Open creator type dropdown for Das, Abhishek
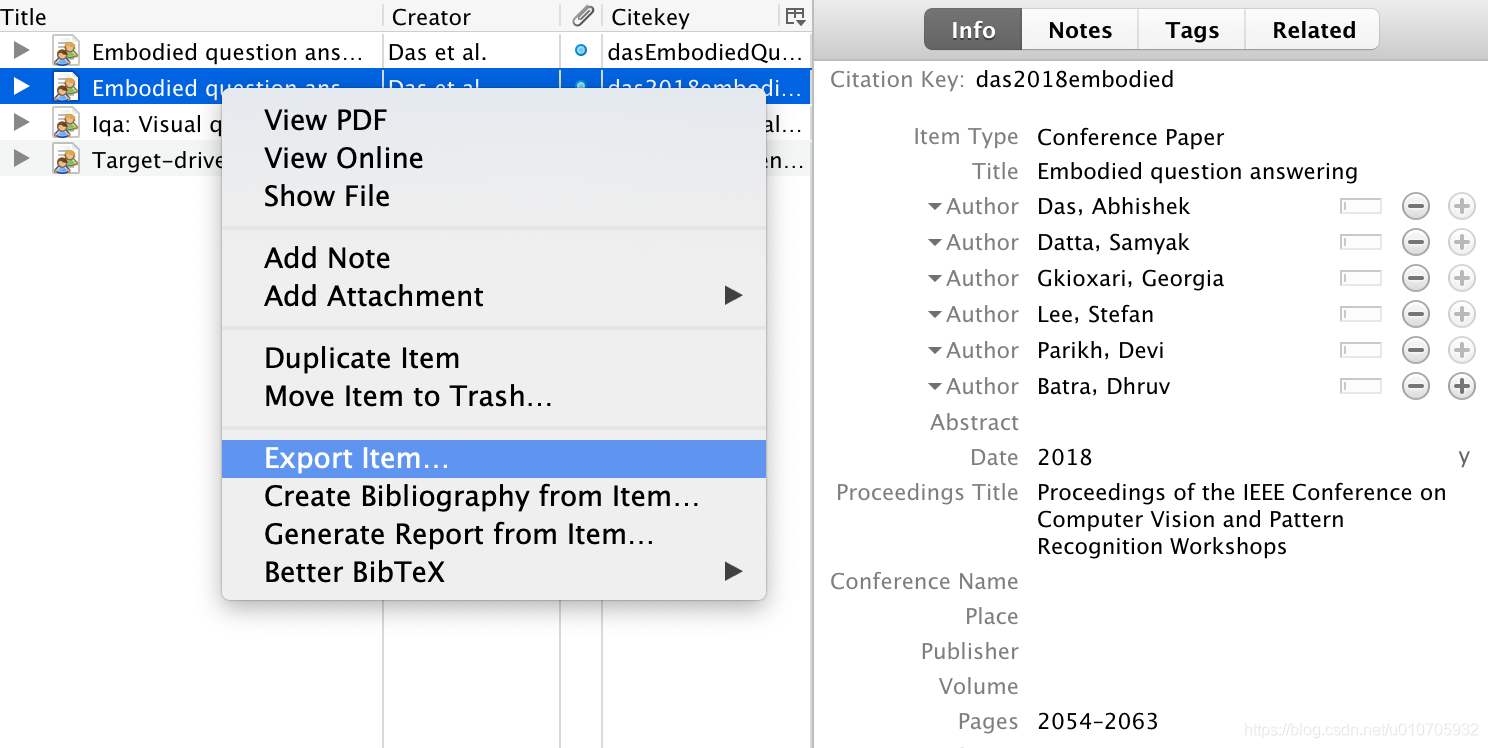Image resolution: width=1488 pixels, height=748 pixels. point(973,206)
